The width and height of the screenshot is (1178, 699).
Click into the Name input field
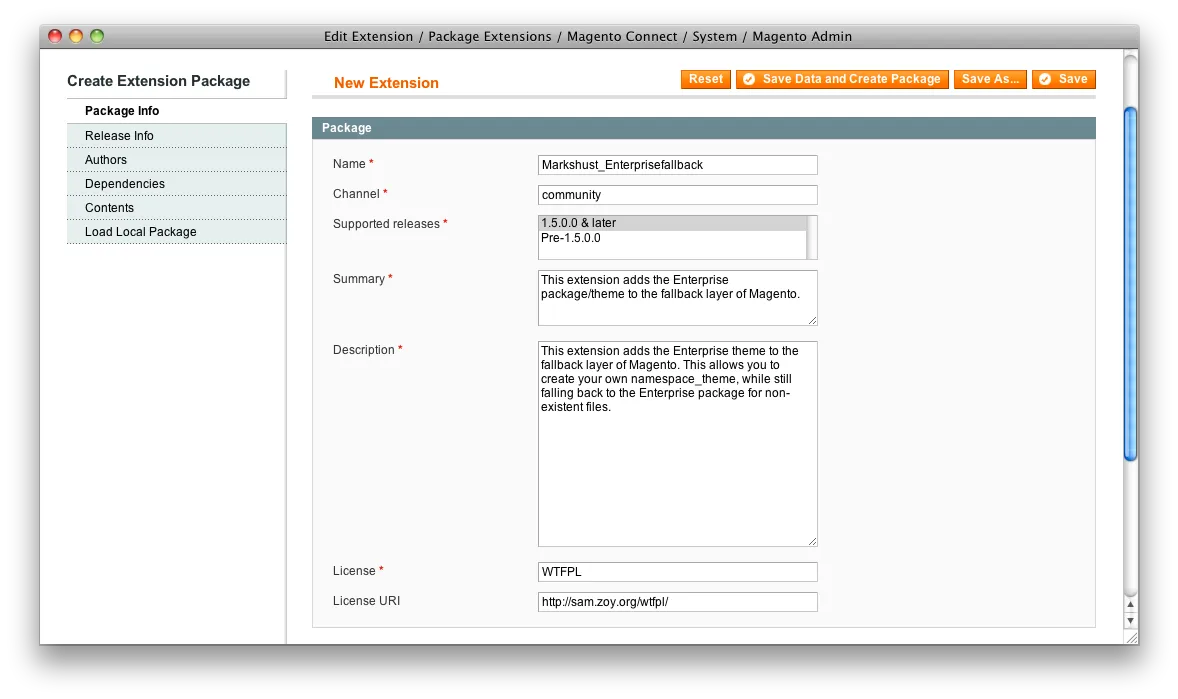[677, 165]
